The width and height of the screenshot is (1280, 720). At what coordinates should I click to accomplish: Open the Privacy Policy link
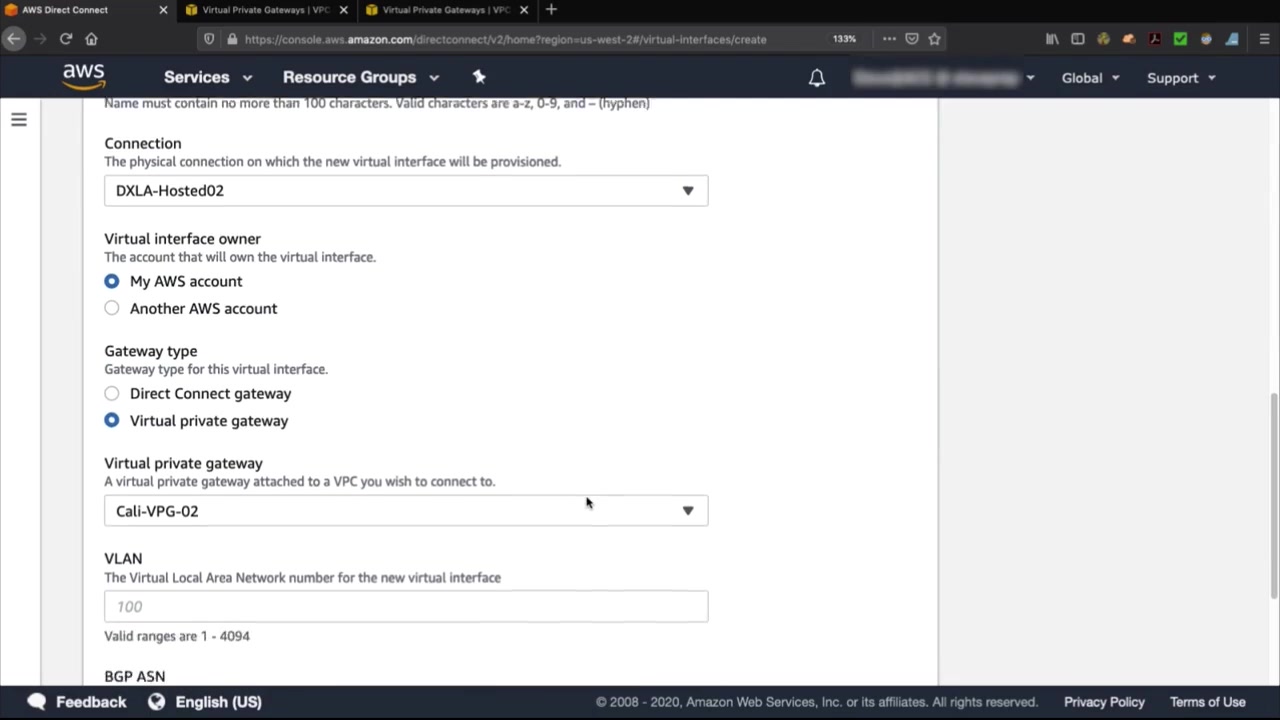coord(1104,702)
